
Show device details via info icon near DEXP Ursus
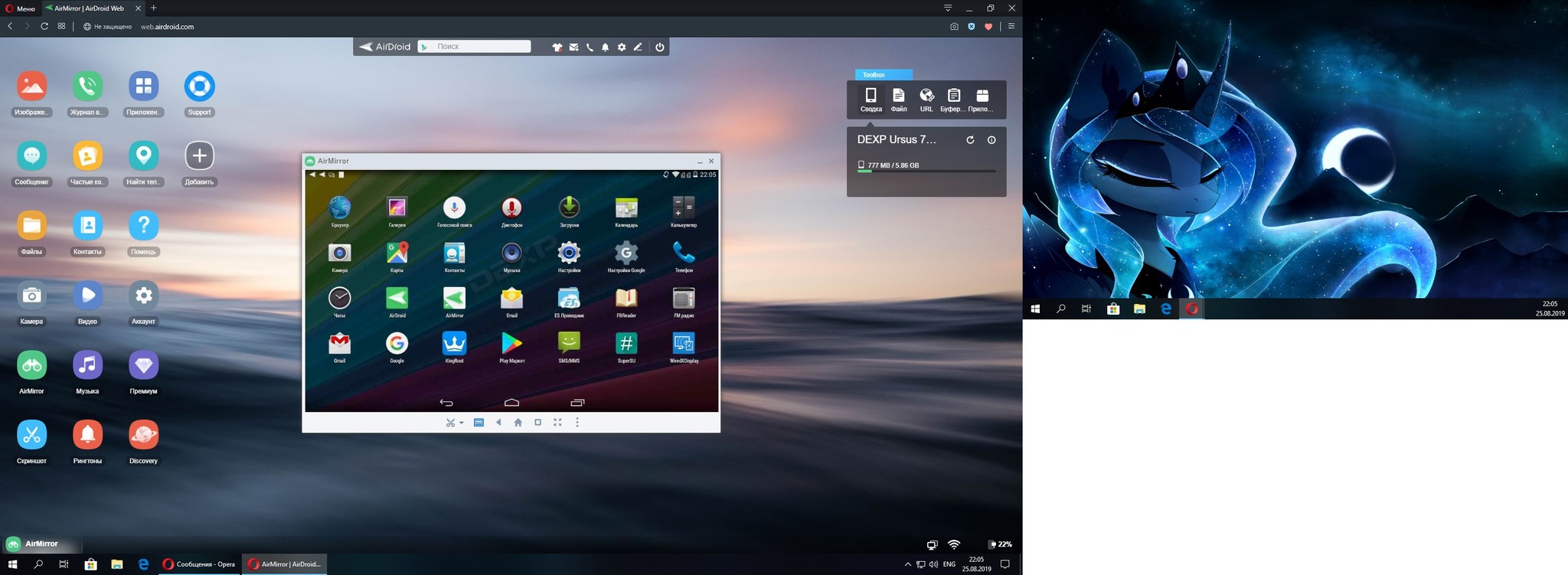pyautogui.click(x=991, y=140)
